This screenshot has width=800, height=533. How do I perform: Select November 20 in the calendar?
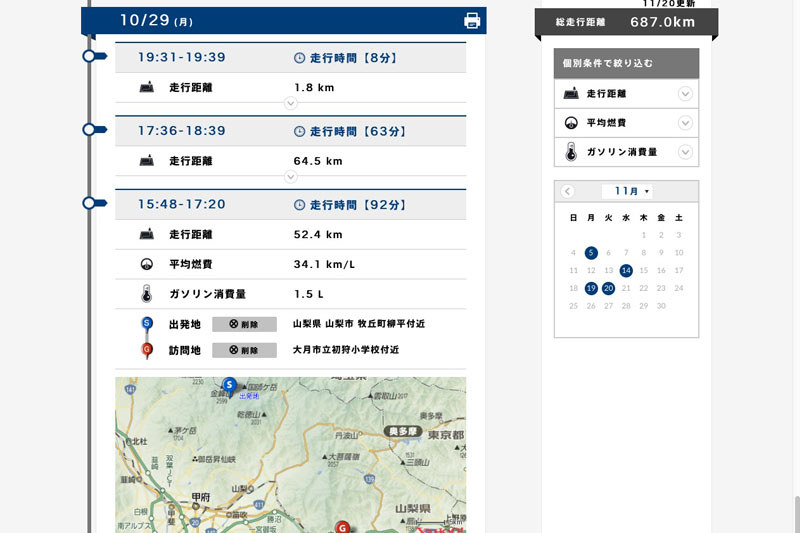608,288
